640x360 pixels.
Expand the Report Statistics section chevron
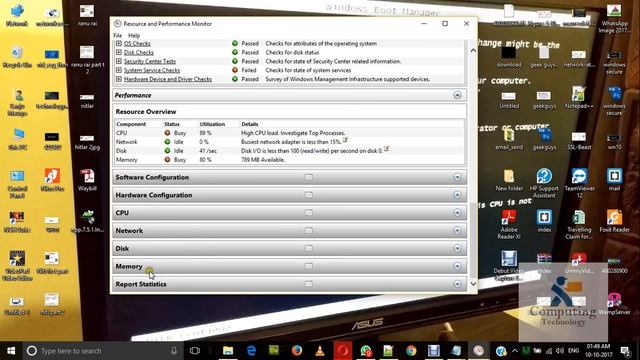tap(457, 284)
